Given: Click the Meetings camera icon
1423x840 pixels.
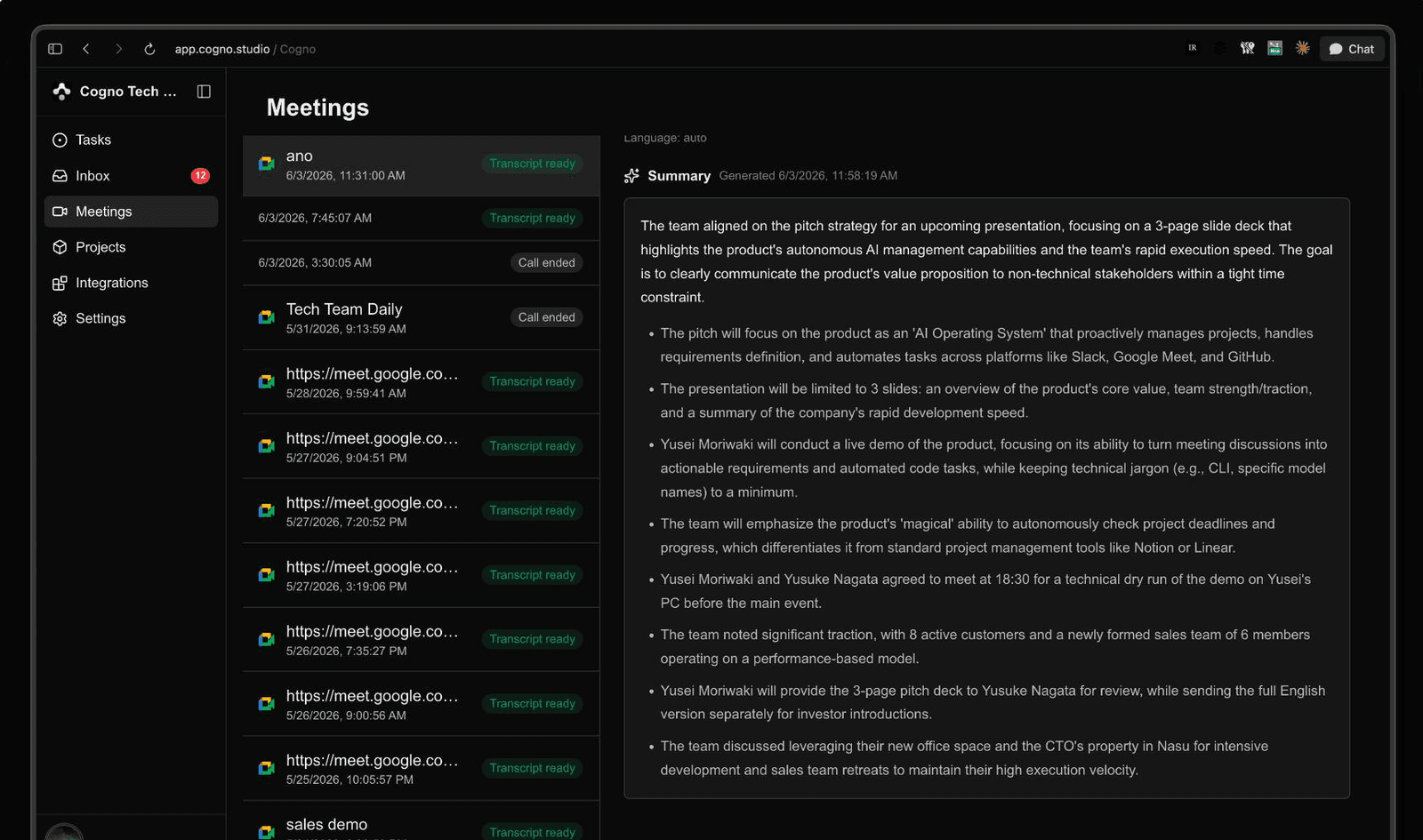Looking at the screenshot, I should point(60,212).
